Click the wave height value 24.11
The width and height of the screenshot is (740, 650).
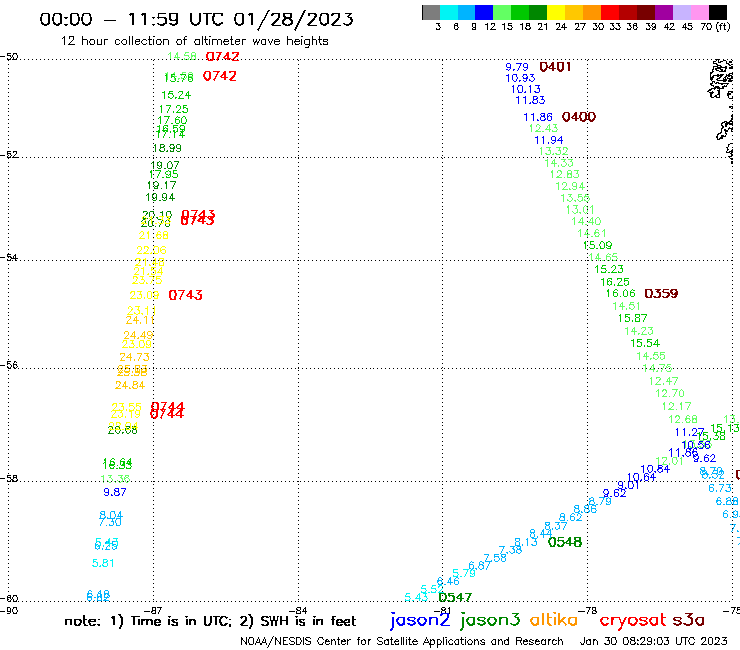[140, 321]
